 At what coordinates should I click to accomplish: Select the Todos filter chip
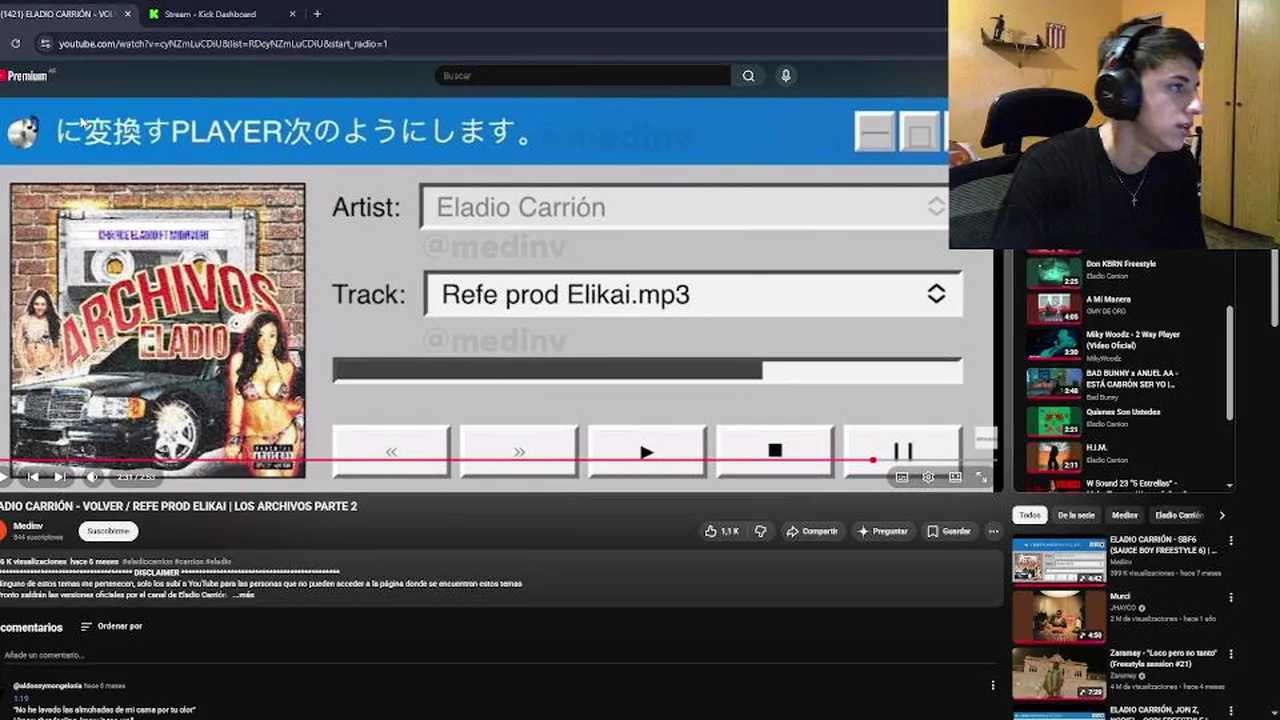1030,515
